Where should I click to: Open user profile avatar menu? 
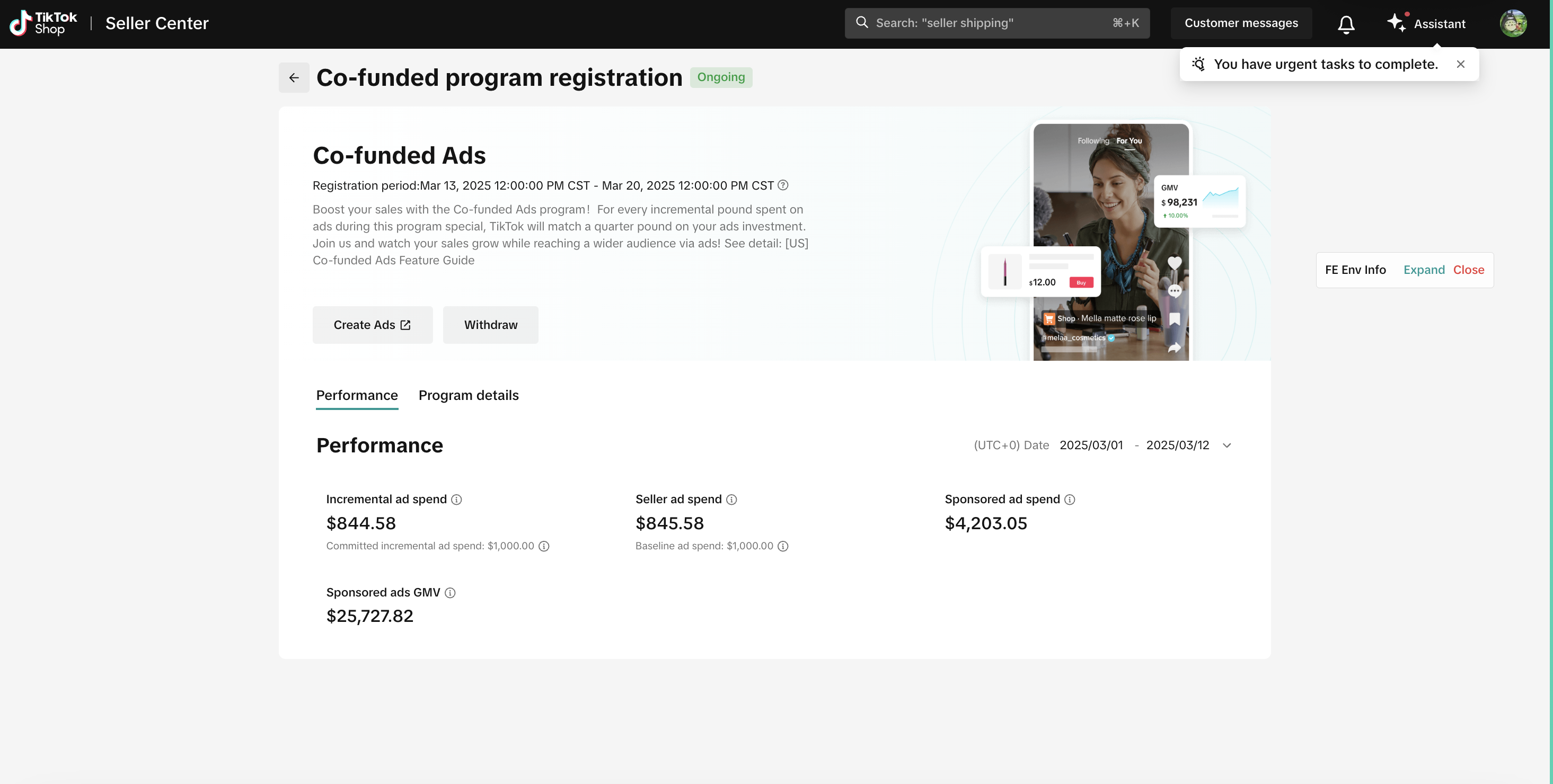(1513, 23)
